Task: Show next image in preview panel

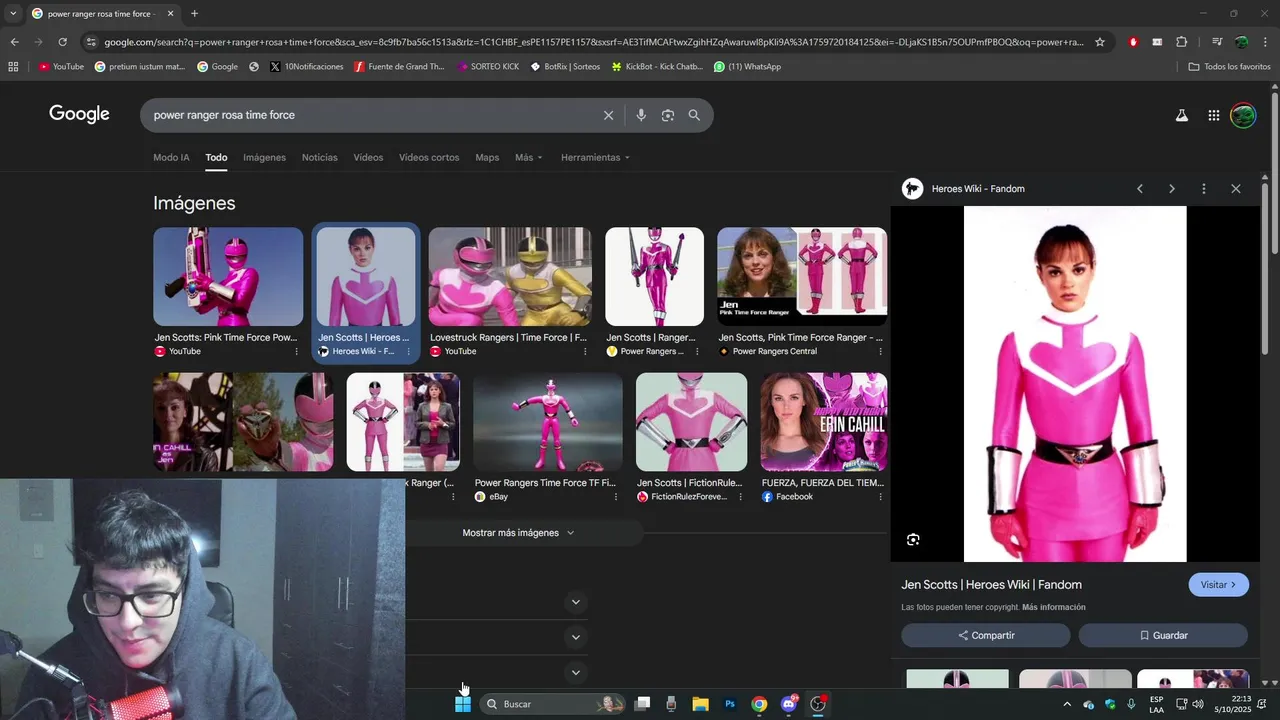Action: coord(1172,189)
